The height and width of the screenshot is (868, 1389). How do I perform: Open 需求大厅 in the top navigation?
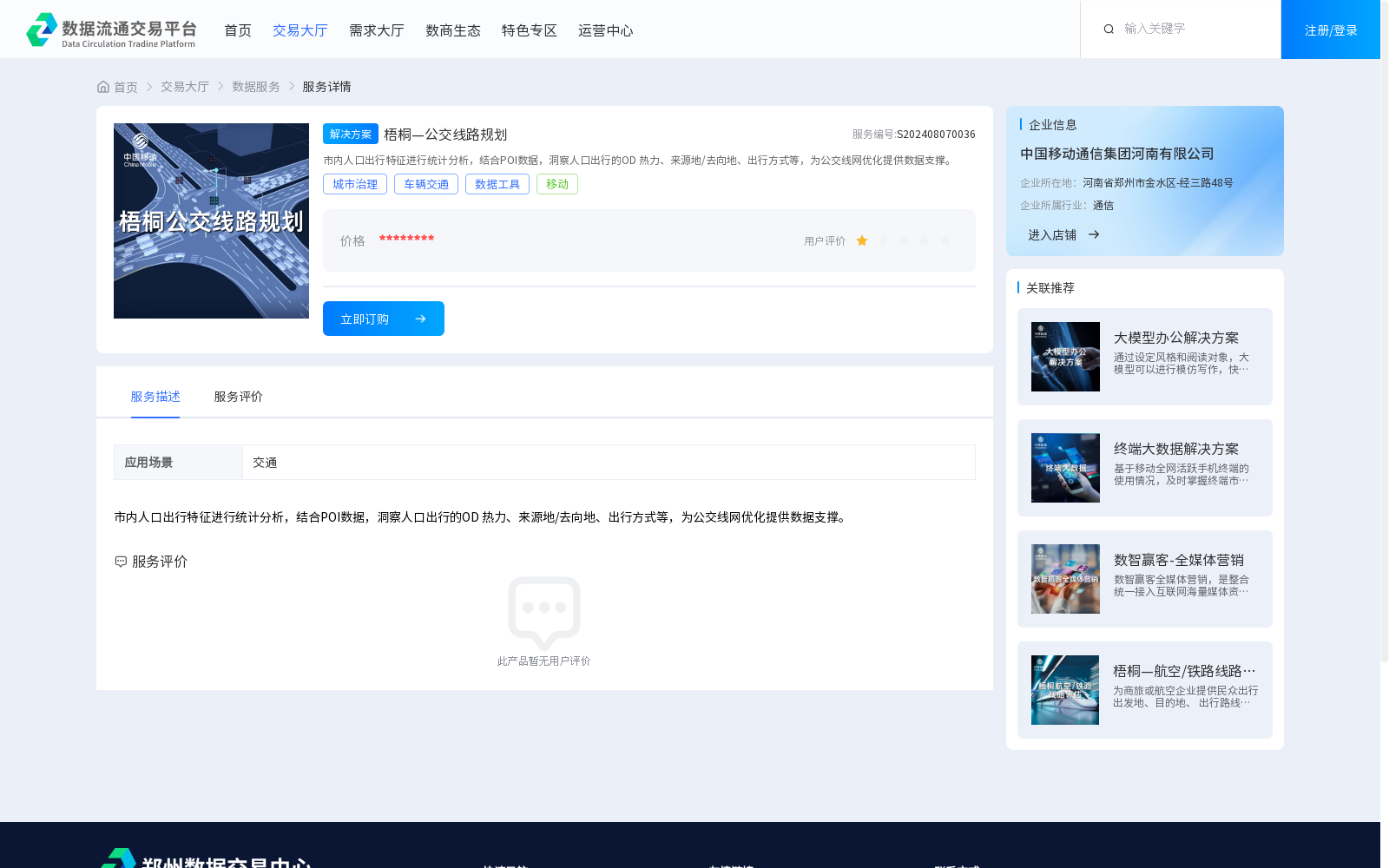[x=377, y=30]
